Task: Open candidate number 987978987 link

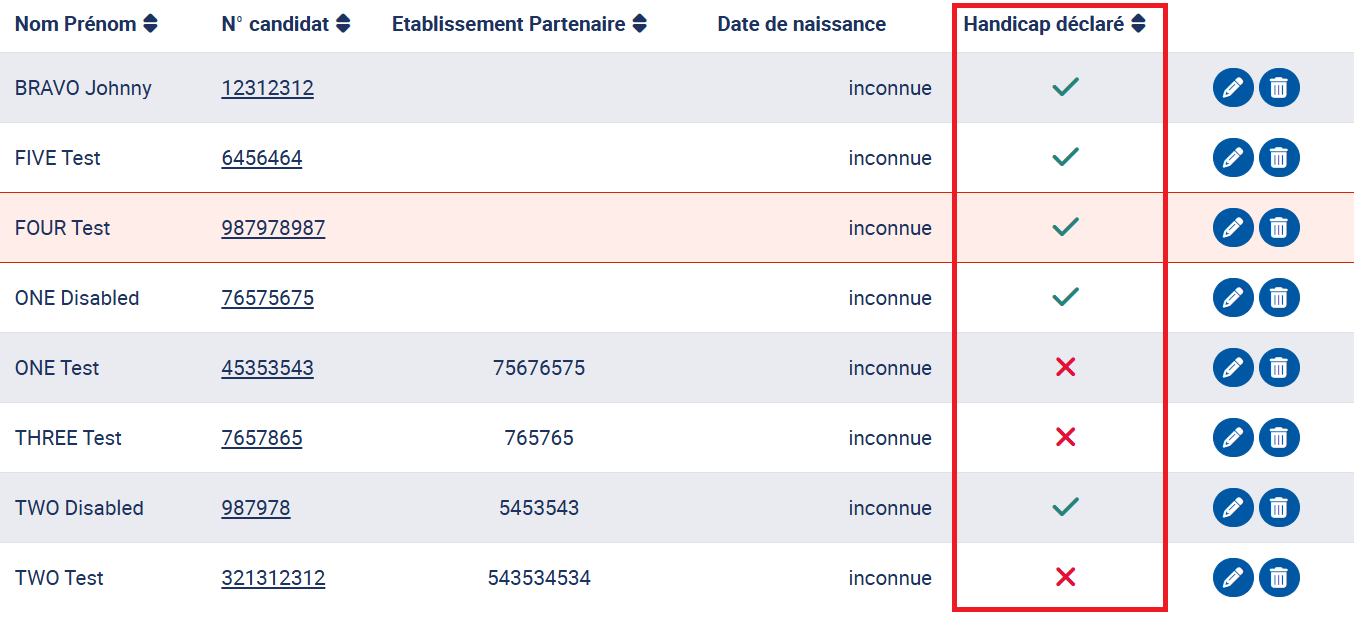Action: (273, 228)
